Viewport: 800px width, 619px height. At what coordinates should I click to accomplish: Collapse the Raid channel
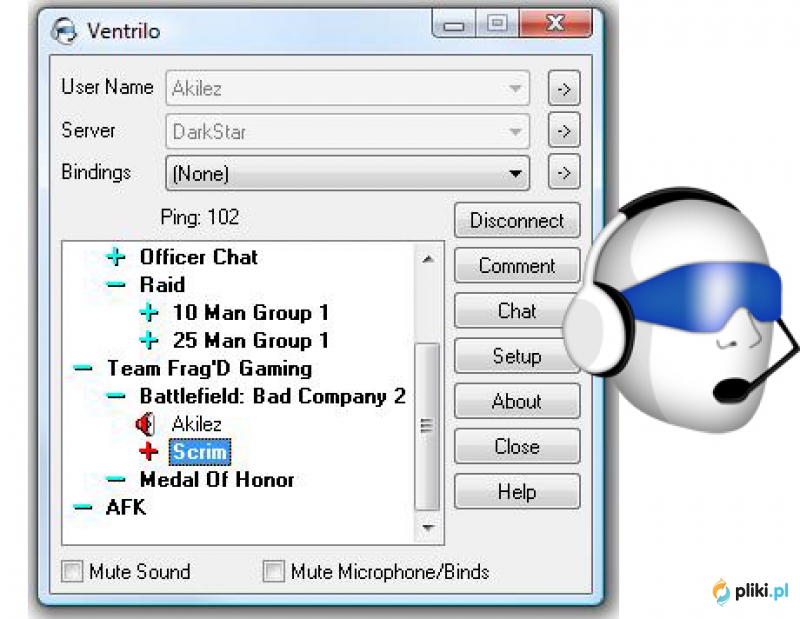click(x=116, y=285)
